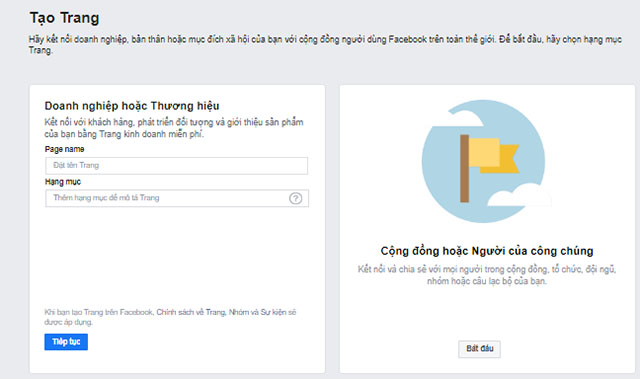Click the Hạng mục label
Image resolution: width=640 pixels, height=379 pixels.
[x=63, y=182]
